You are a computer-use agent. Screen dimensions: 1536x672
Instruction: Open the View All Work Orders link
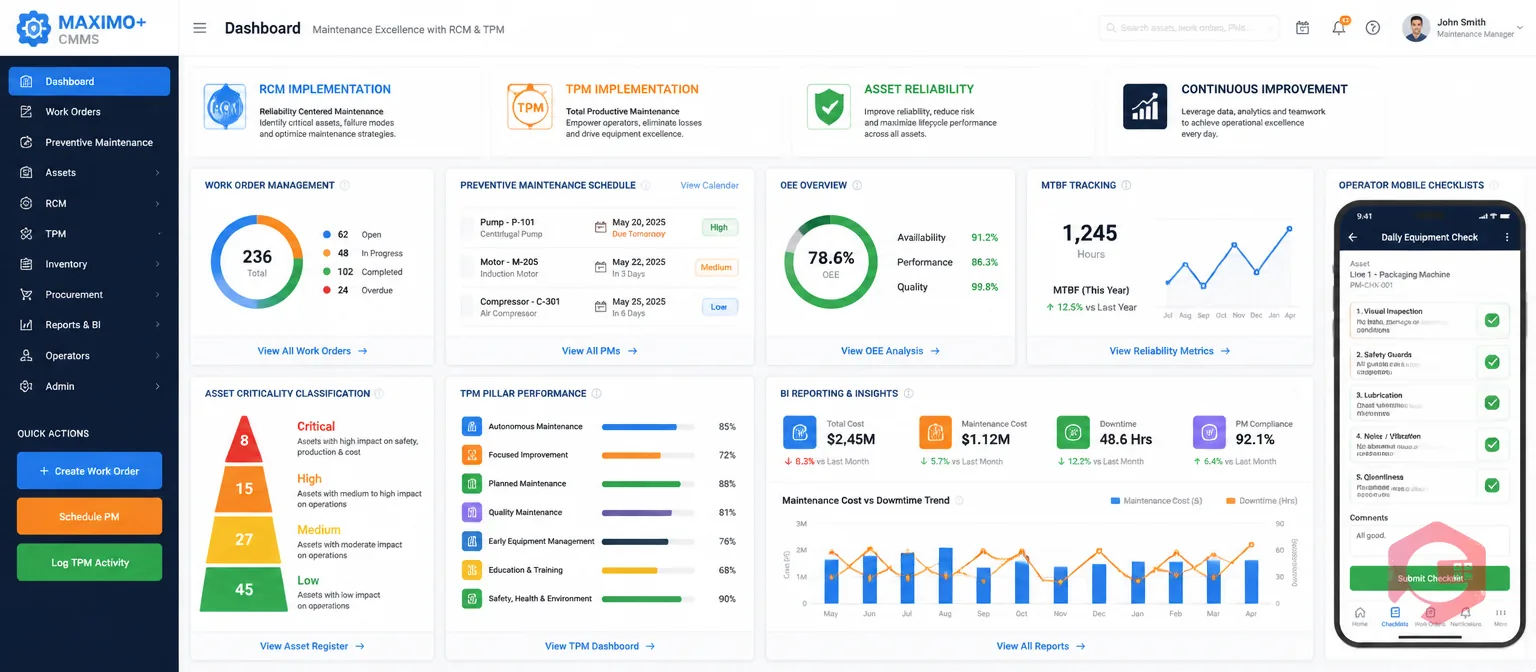tap(312, 351)
